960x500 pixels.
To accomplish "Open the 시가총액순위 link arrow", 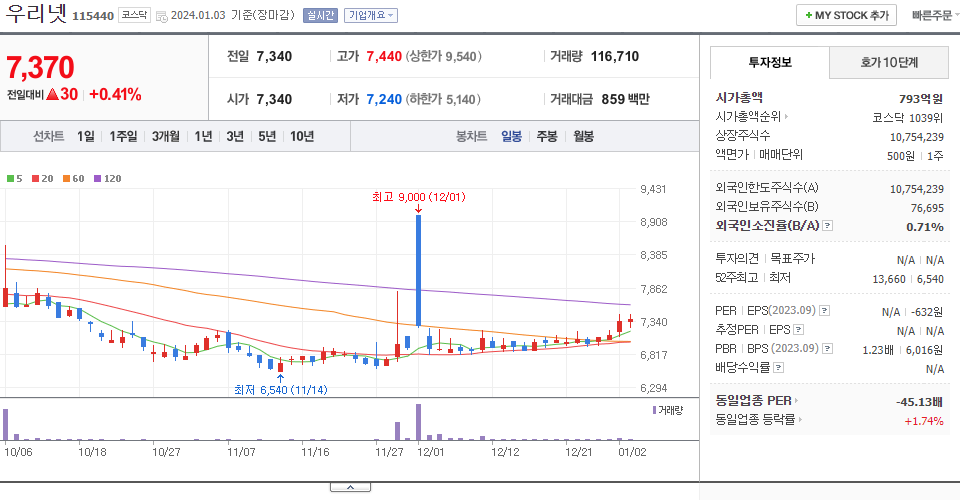I will 786,116.
